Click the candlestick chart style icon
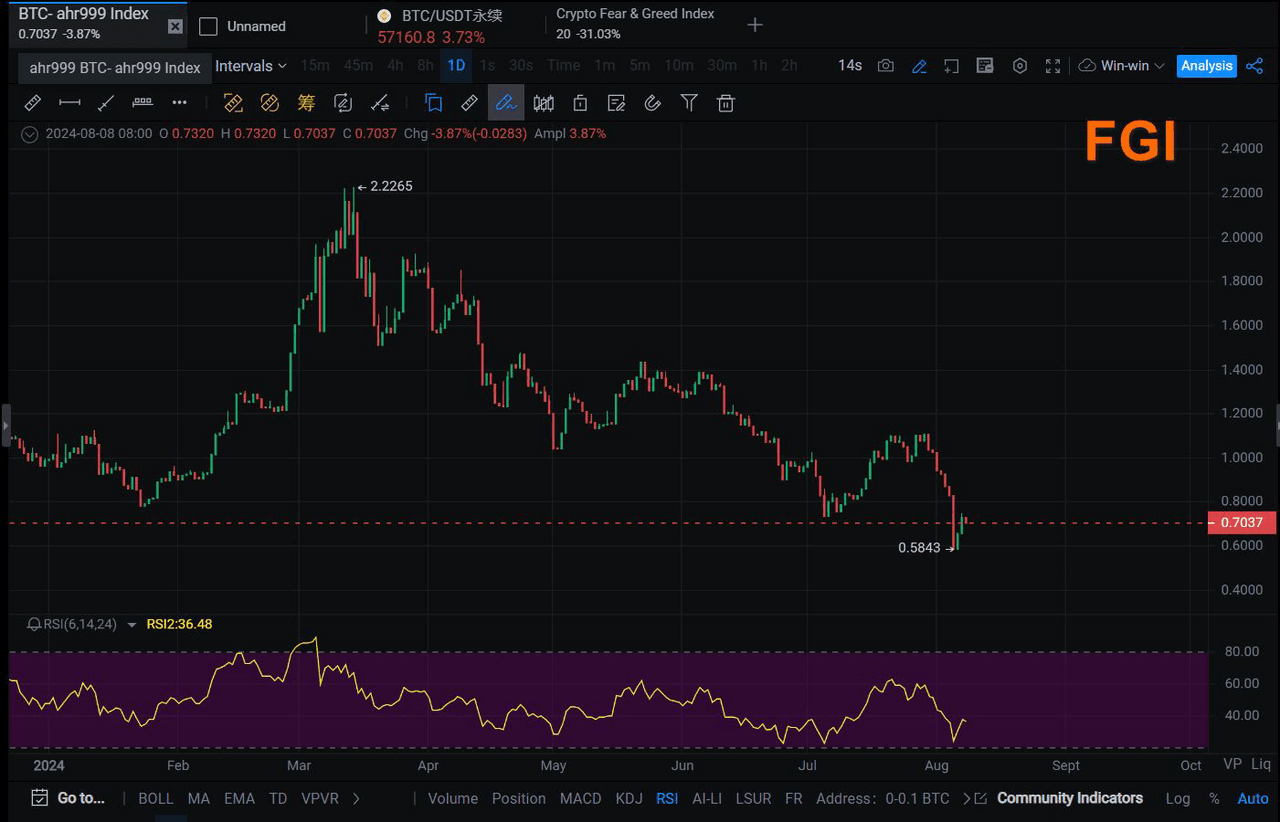 (x=543, y=103)
